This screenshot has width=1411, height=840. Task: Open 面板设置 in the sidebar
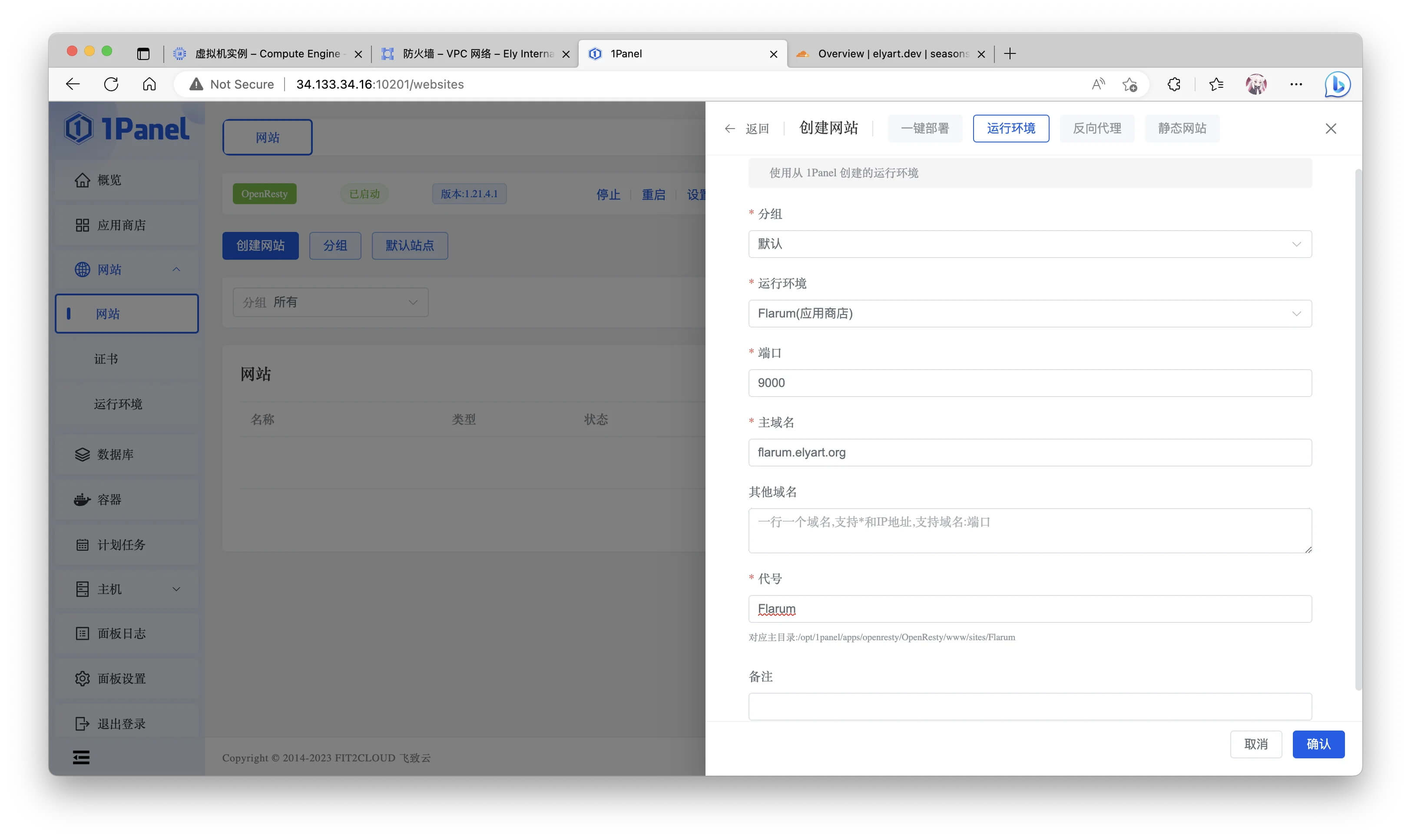point(127,679)
